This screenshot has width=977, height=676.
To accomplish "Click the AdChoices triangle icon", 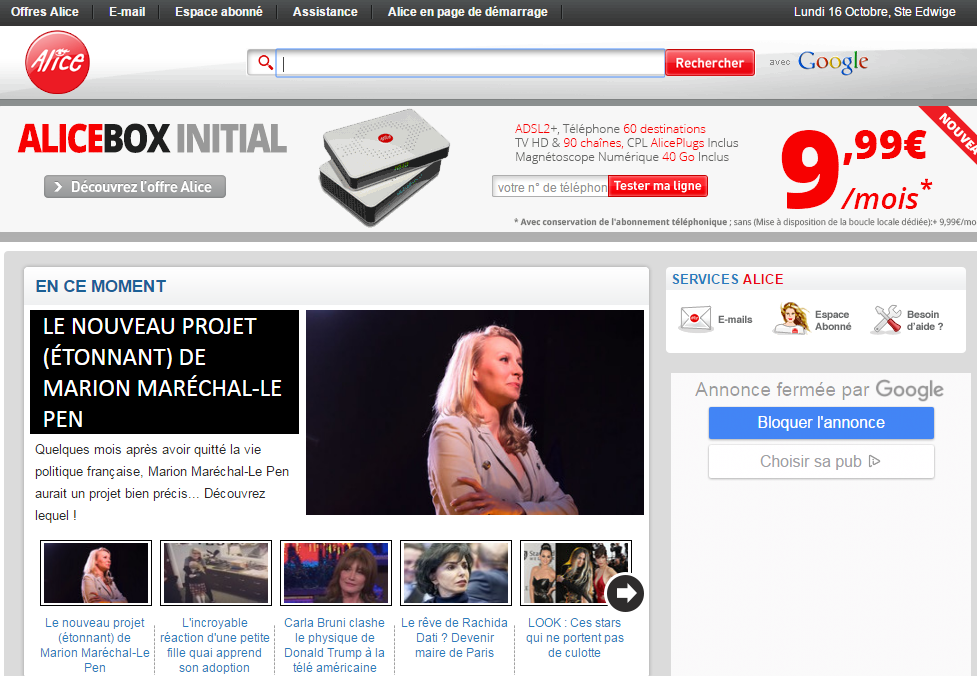I will 874,461.
